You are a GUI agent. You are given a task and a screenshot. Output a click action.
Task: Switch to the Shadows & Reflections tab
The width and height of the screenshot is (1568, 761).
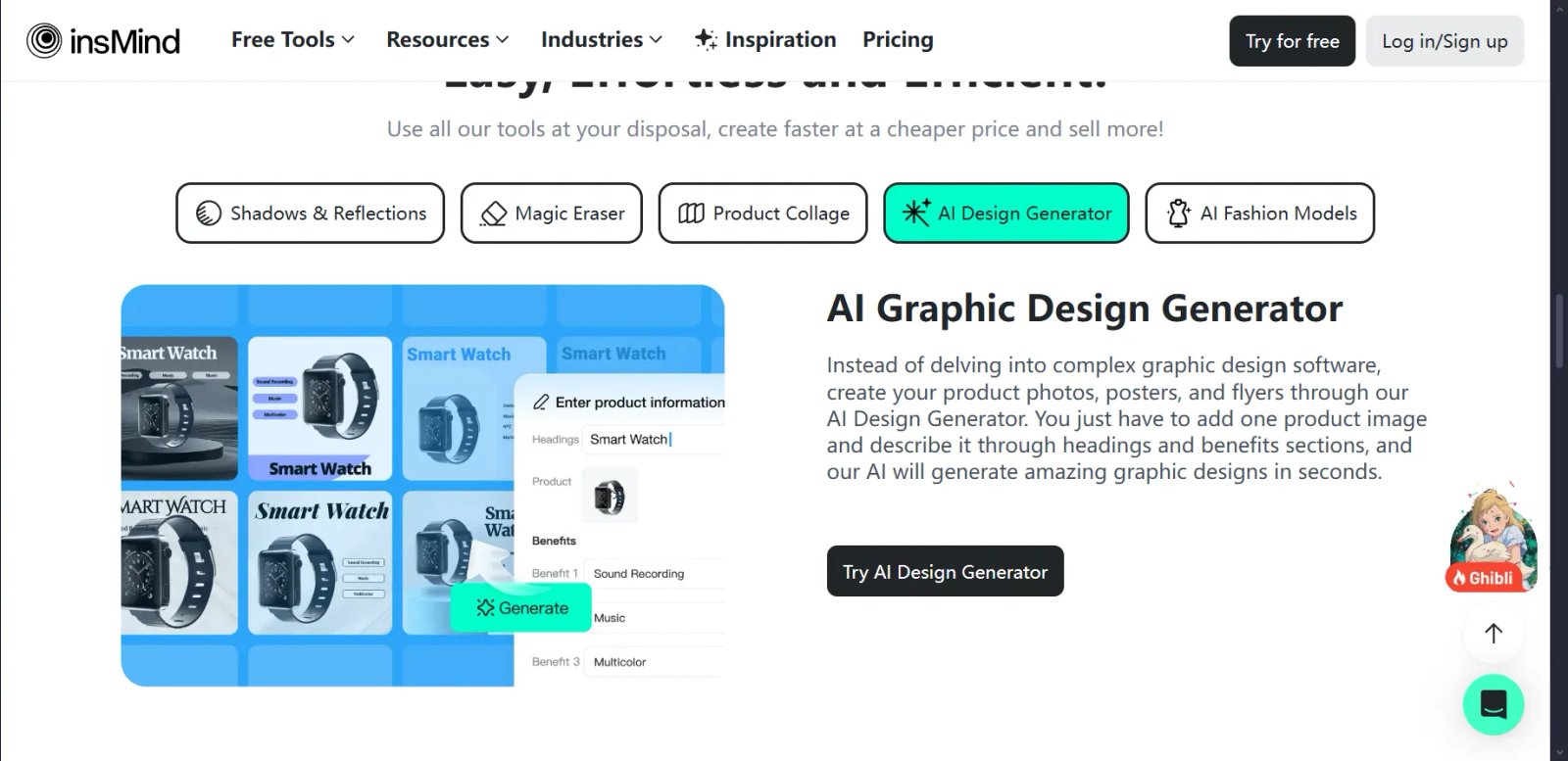tap(310, 214)
